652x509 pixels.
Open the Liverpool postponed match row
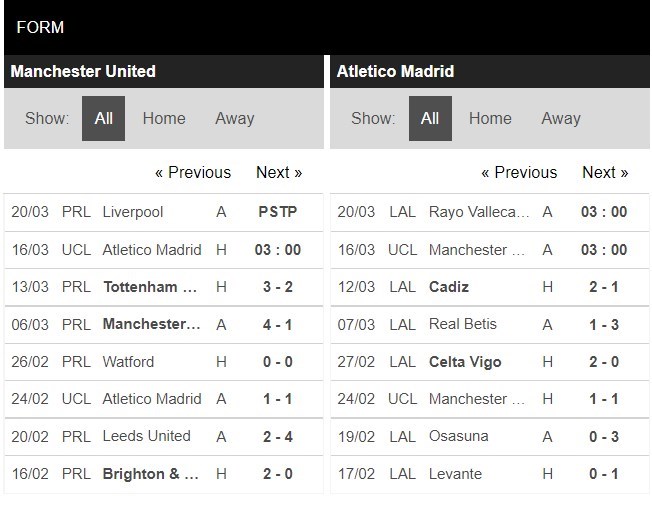coord(164,212)
